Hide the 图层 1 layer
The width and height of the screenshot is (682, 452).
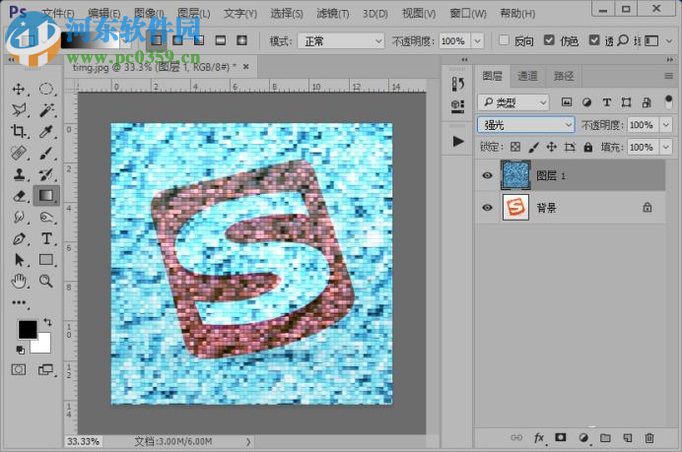click(x=487, y=174)
